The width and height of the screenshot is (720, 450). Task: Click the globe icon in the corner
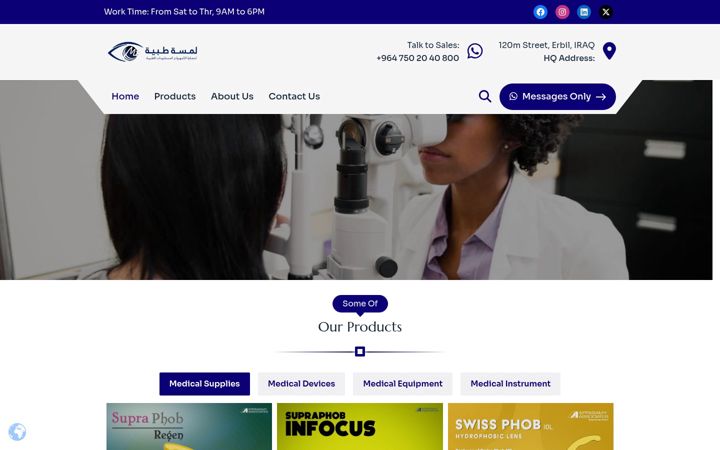point(17,432)
